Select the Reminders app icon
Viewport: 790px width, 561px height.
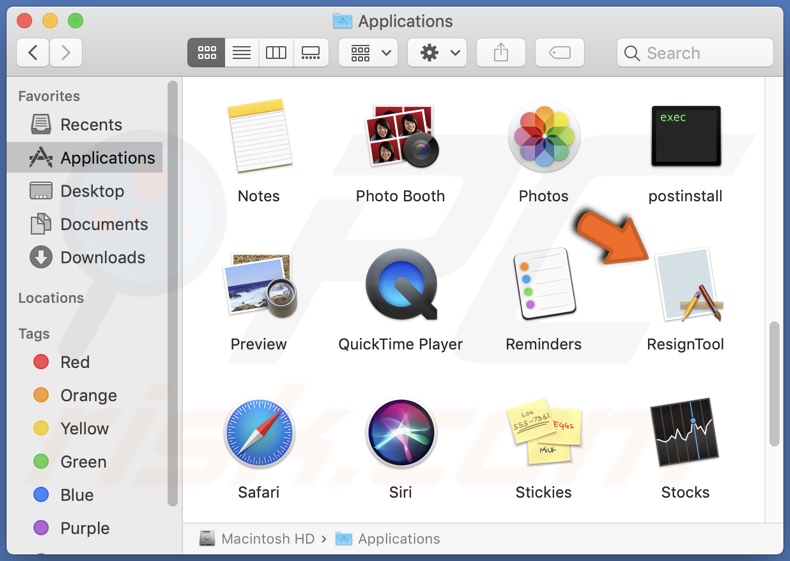(544, 284)
